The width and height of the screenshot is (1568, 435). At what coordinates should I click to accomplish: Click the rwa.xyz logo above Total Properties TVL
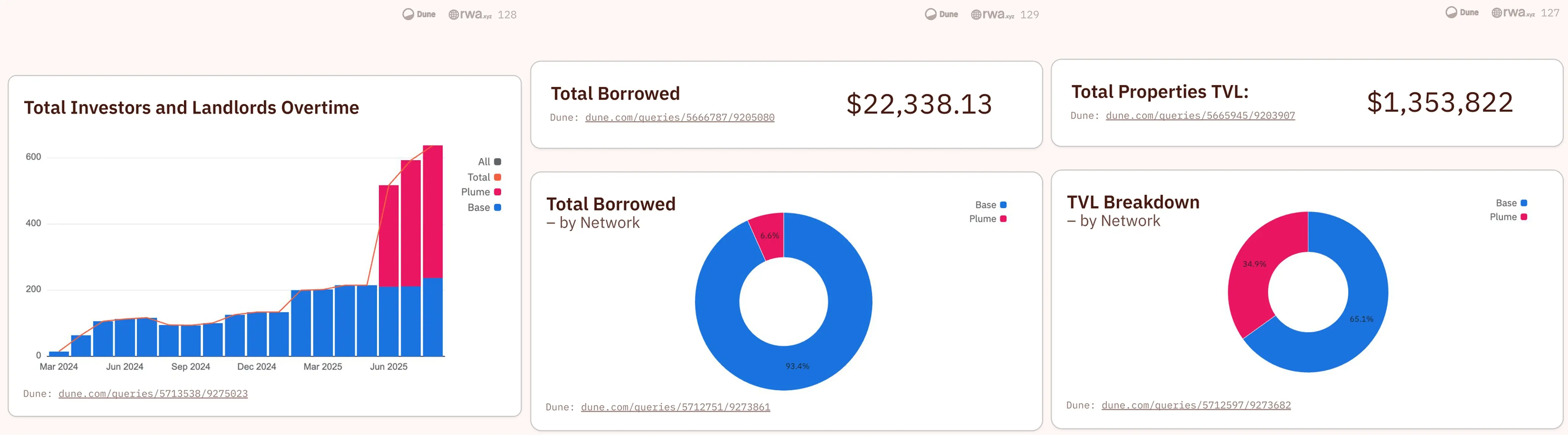tap(1513, 12)
